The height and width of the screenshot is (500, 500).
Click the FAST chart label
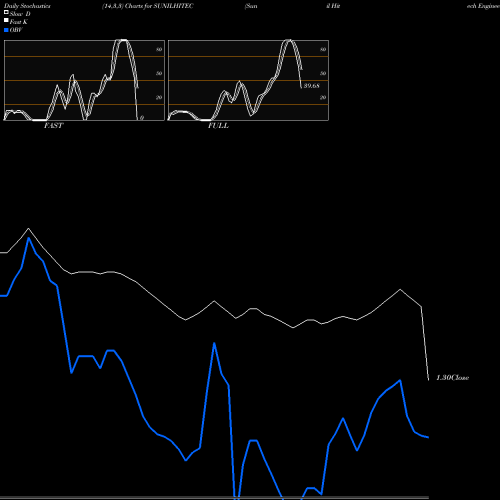coord(53,126)
